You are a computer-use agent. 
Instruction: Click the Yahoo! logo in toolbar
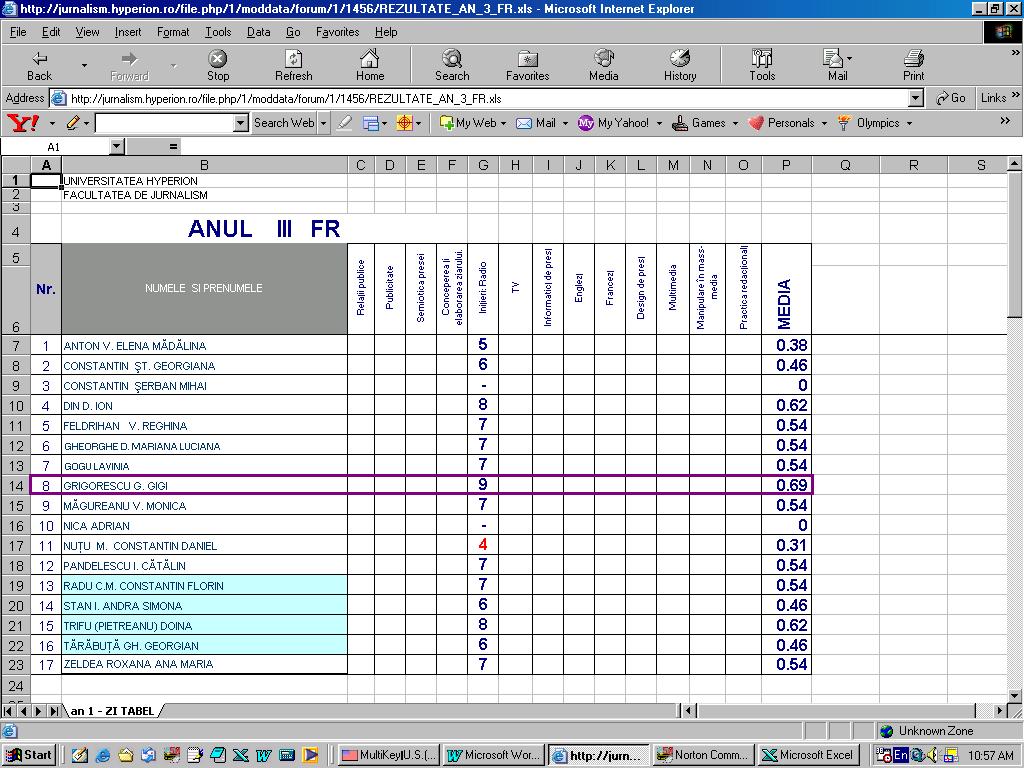22,123
